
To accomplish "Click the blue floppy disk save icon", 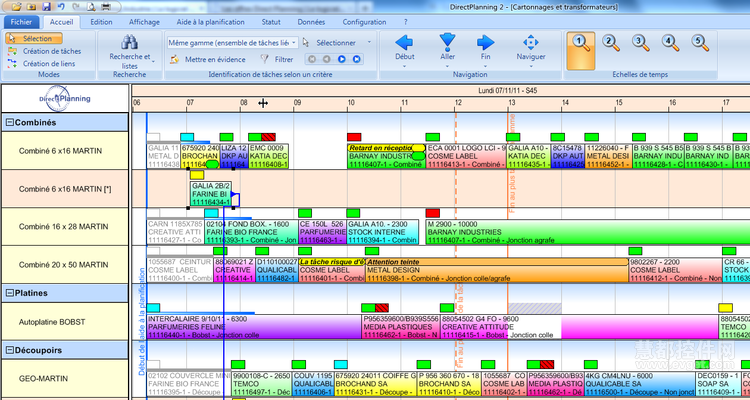I will [x=46, y=7].
